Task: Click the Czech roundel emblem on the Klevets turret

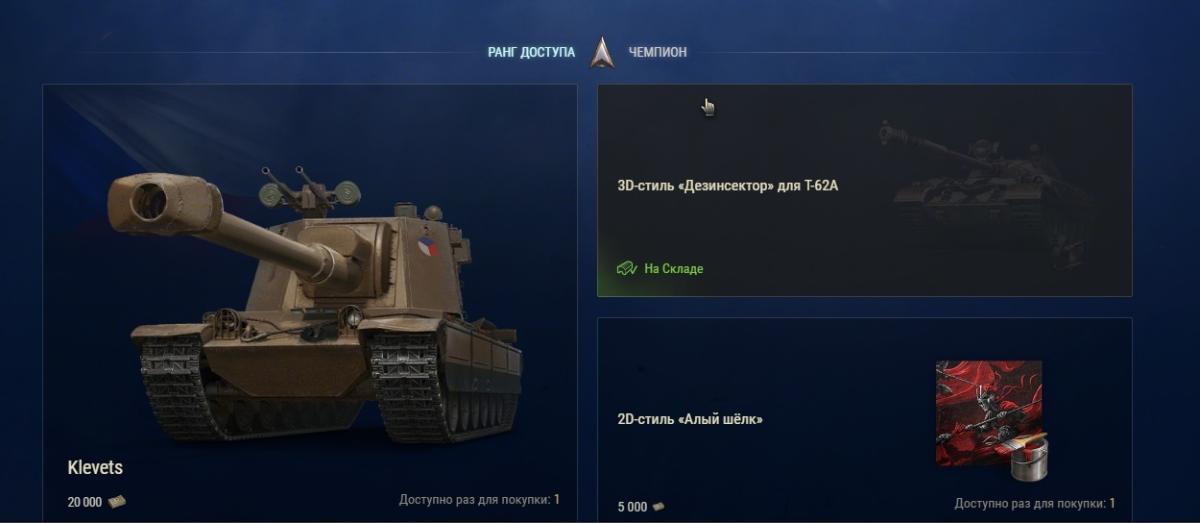Action: click(427, 247)
